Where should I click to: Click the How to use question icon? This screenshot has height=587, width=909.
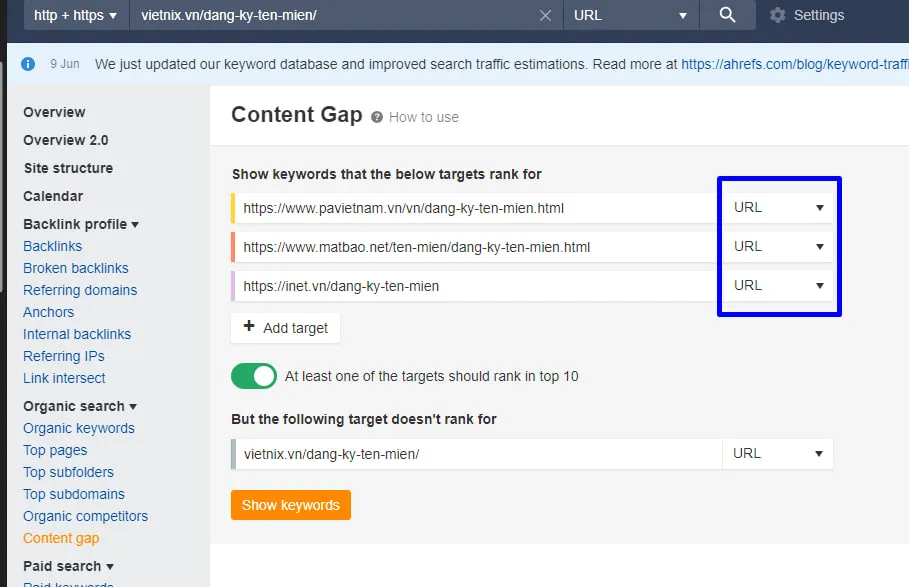(377, 117)
